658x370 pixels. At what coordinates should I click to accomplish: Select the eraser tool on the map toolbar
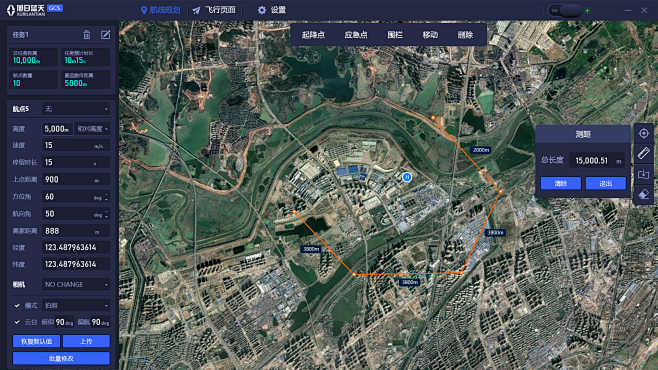(x=644, y=194)
